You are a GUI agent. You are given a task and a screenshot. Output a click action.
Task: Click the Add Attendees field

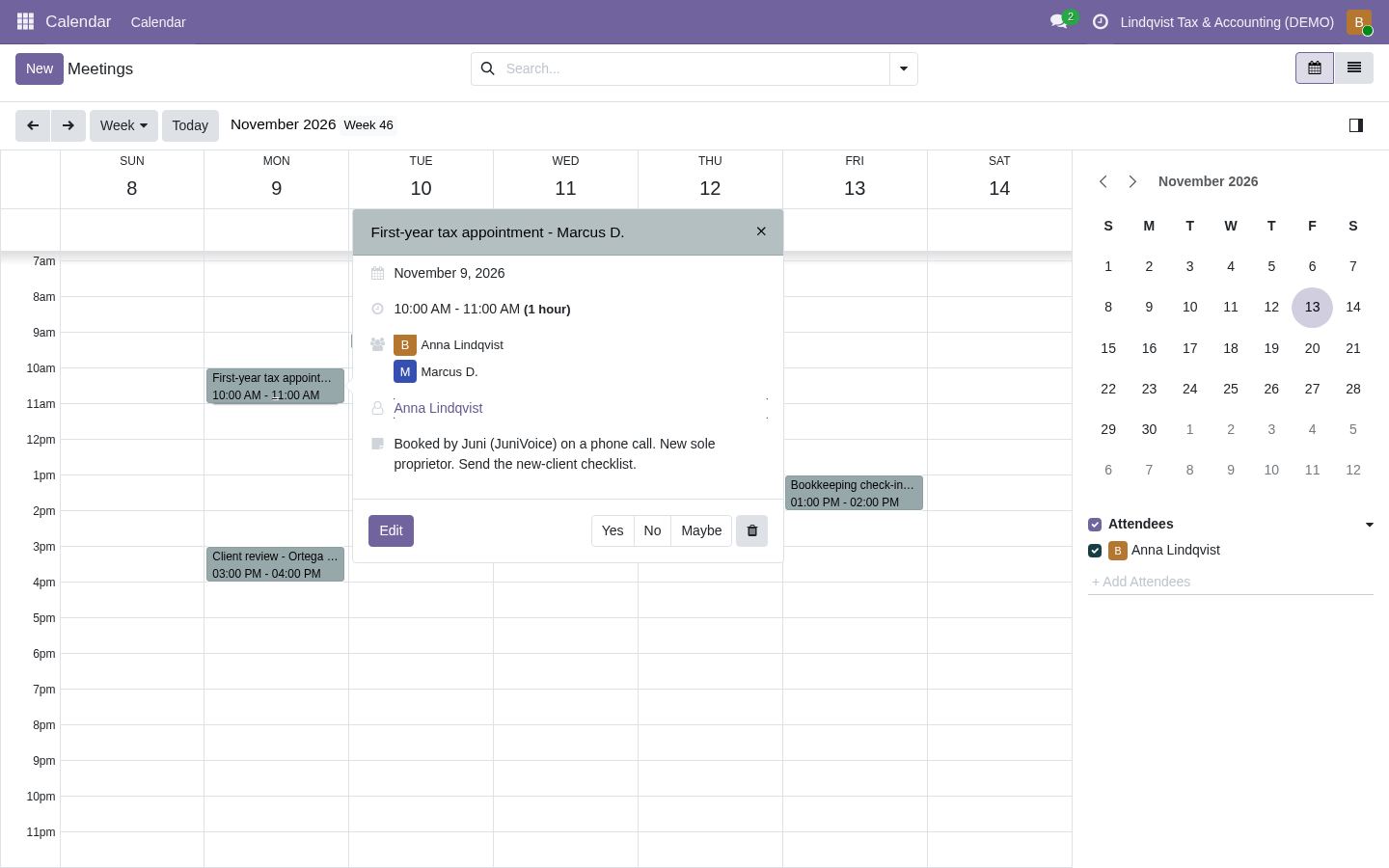coord(1230,582)
